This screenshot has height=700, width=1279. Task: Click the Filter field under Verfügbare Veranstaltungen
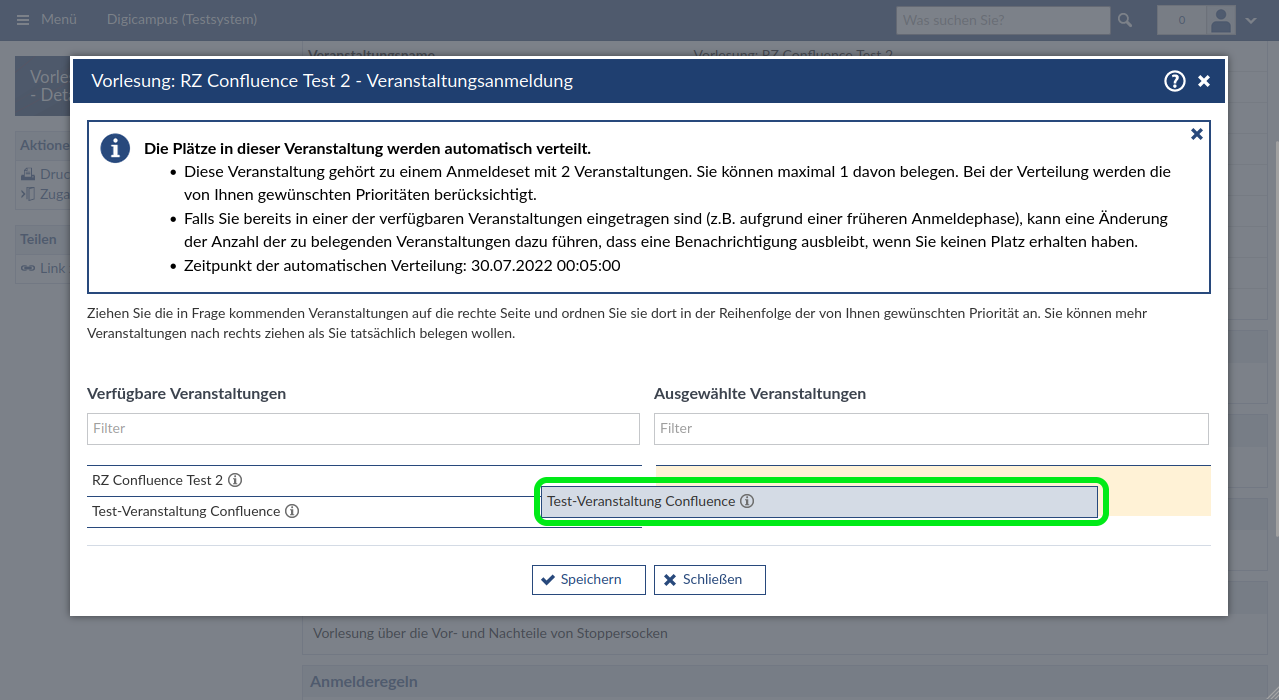pyautogui.click(x=363, y=428)
